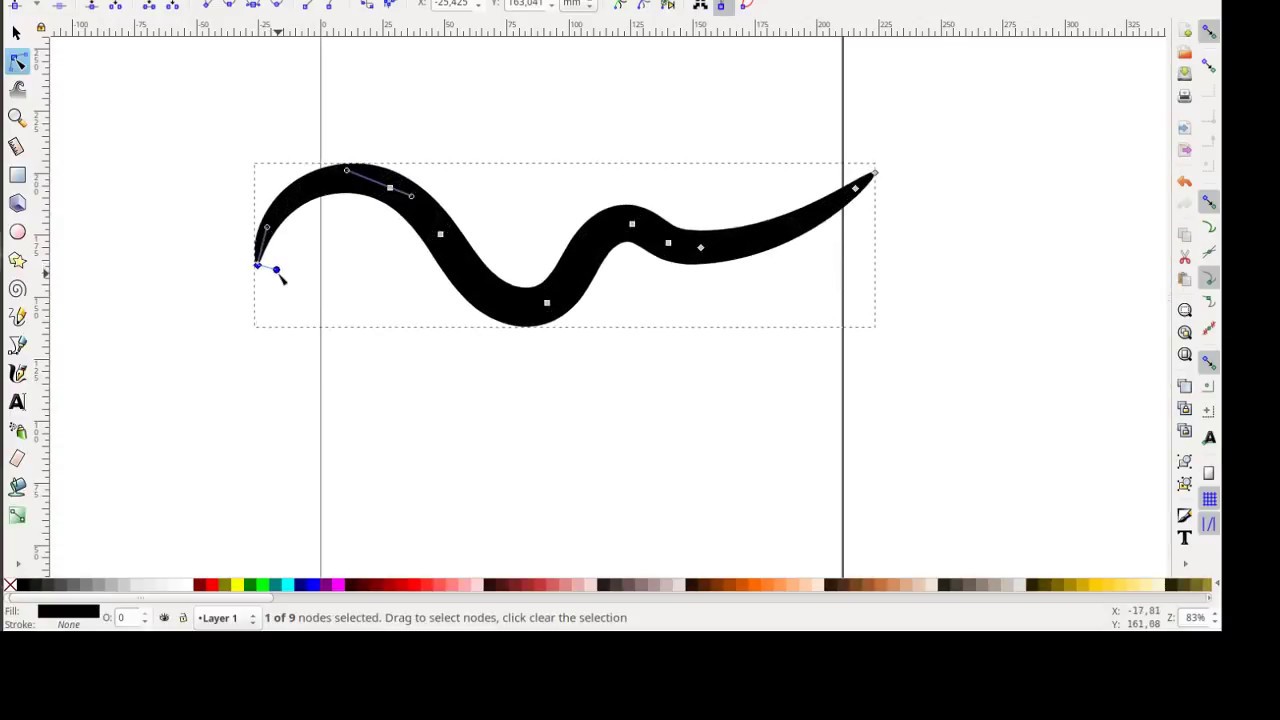Toggle snap to paths
The height and width of the screenshot is (720, 1280).
pos(1209,228)
